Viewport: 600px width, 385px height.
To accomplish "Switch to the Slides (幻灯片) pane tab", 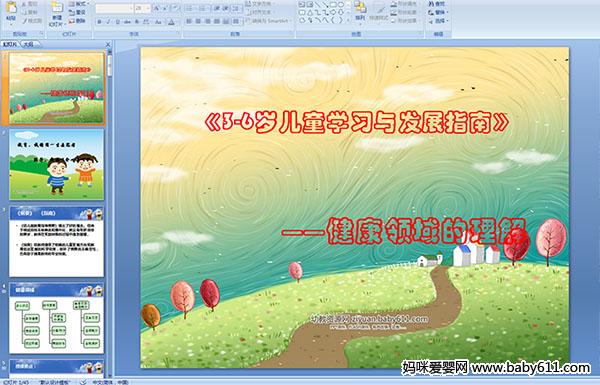I will (x=10, y=44).
